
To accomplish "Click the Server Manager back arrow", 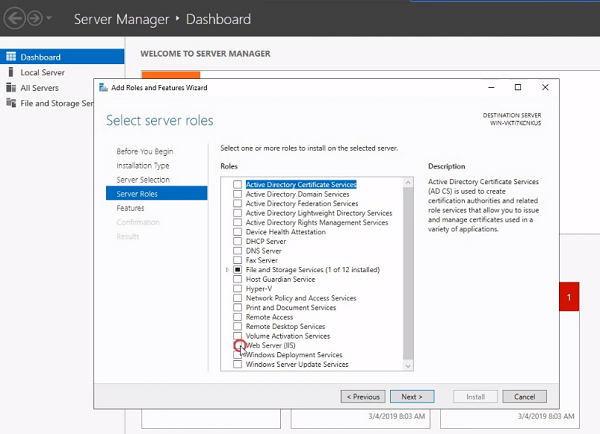I will pos(15,18).
